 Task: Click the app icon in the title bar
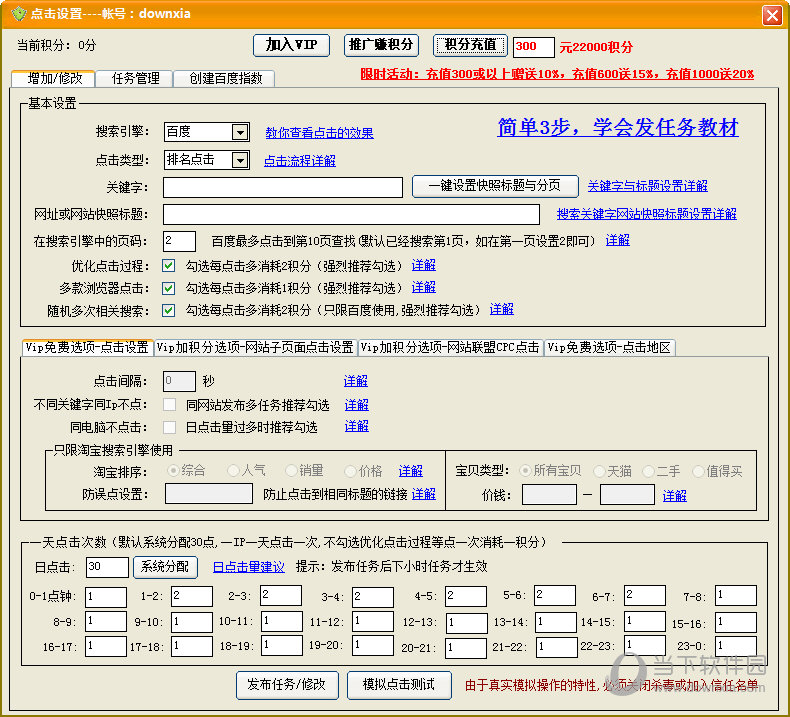click(x=18, y=14)
